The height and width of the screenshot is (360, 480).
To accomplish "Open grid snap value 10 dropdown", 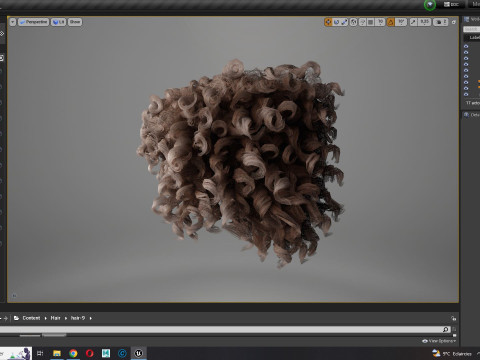I will point(380,22).
